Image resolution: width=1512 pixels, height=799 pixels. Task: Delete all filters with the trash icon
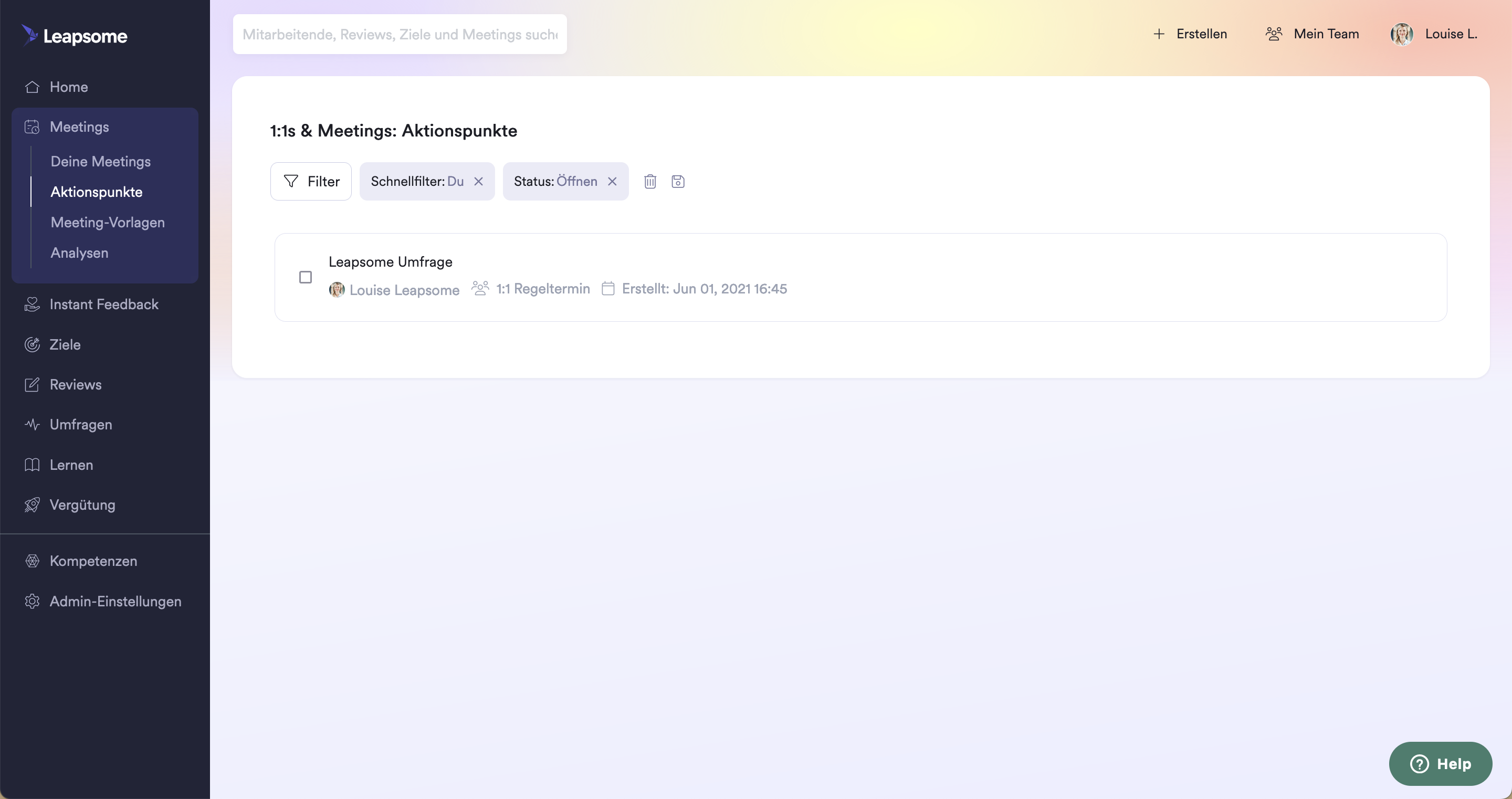(650, 182)
